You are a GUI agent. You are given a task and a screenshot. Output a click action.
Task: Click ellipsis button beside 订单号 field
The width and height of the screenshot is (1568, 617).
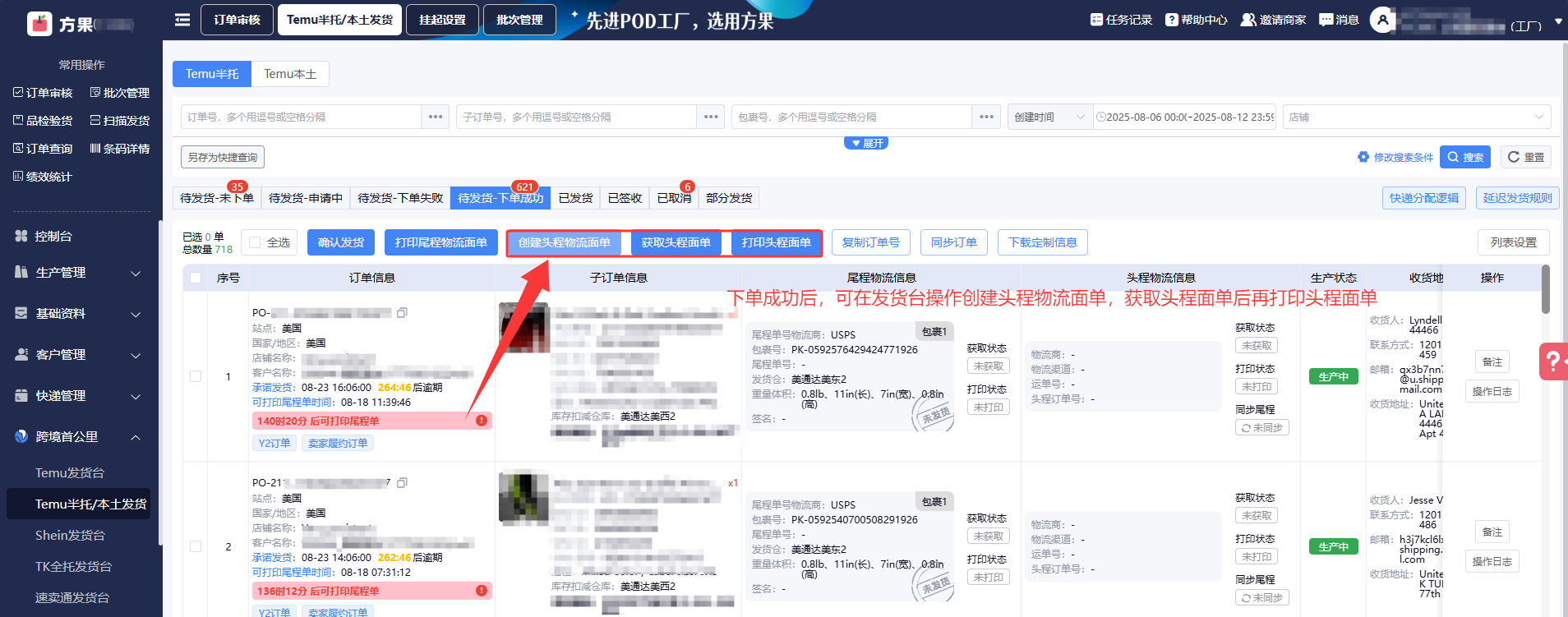436,117
